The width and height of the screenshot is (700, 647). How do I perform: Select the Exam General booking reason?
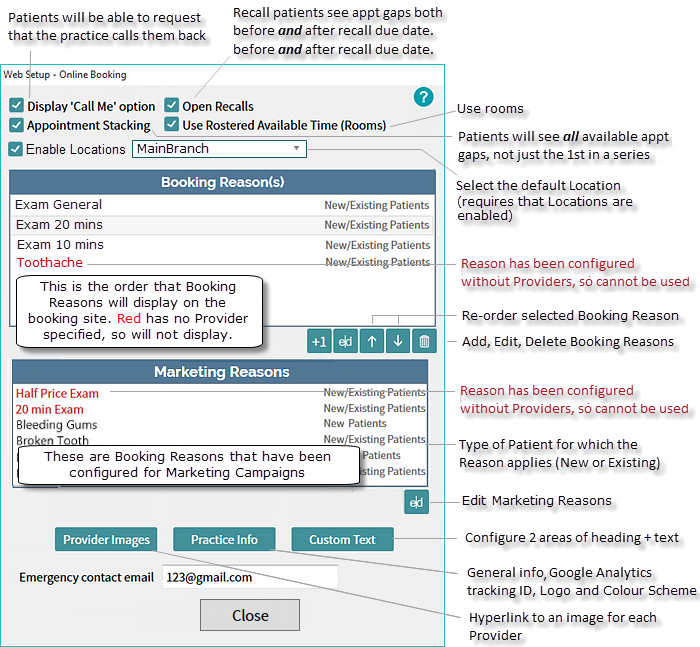pos(222,205)
